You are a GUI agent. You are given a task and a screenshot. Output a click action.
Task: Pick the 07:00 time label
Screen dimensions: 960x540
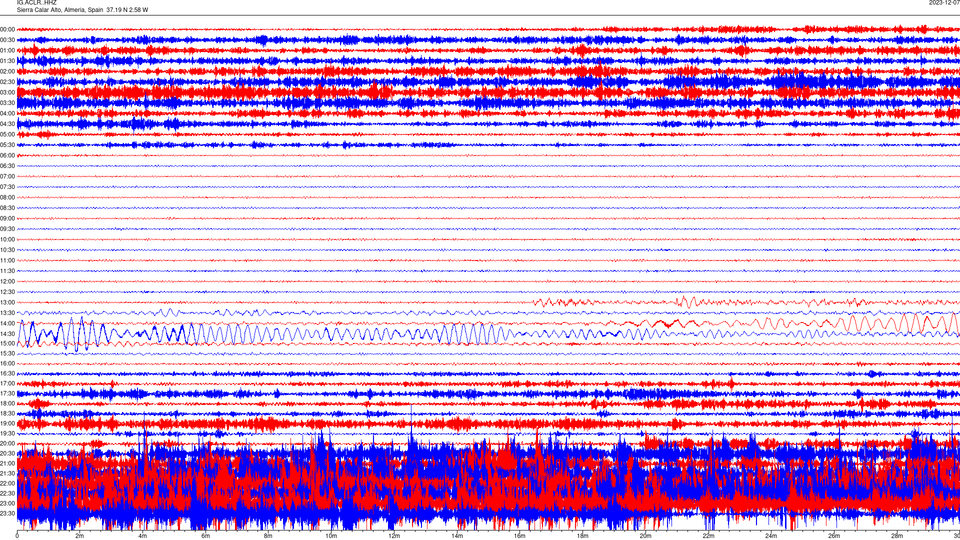(7, 176)
